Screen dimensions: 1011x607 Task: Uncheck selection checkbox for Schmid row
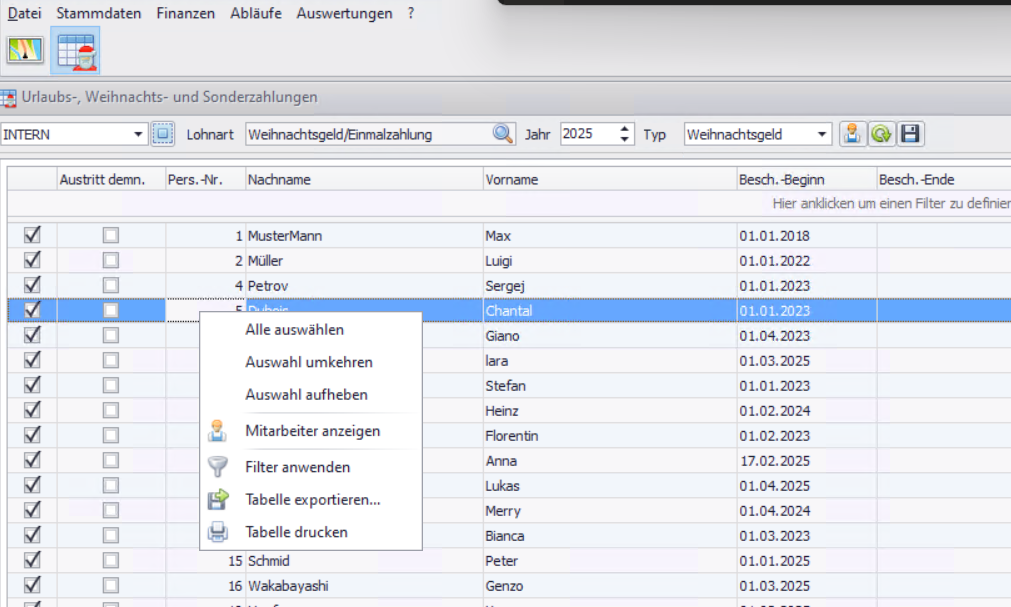click(x=32, y=560)
